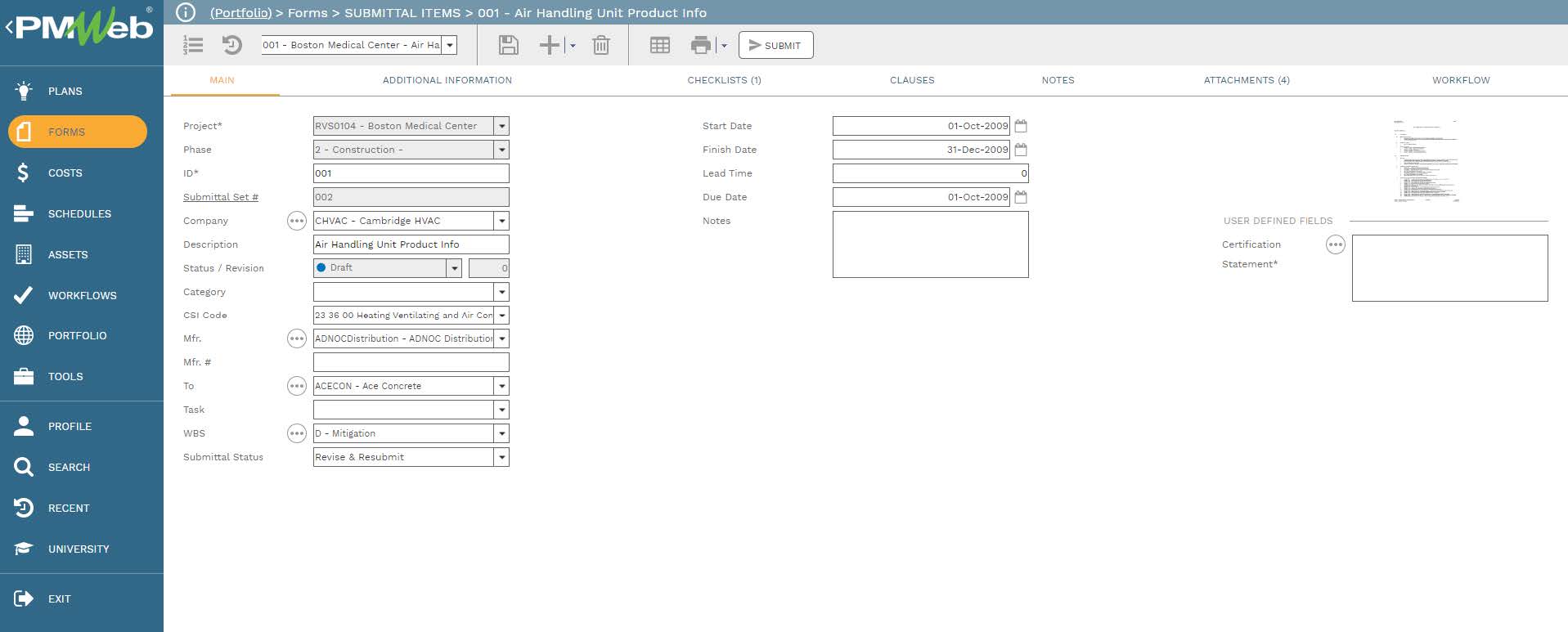Follow the (Portfolio) breadcrumb link
The image size is (1568, 632).
coord(240,12)
